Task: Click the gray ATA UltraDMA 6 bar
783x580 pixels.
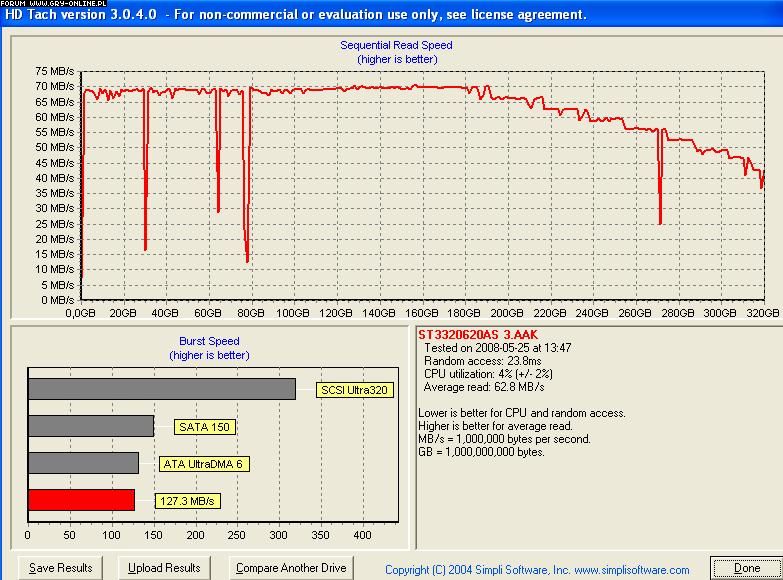Action: [x=83, y=463]
